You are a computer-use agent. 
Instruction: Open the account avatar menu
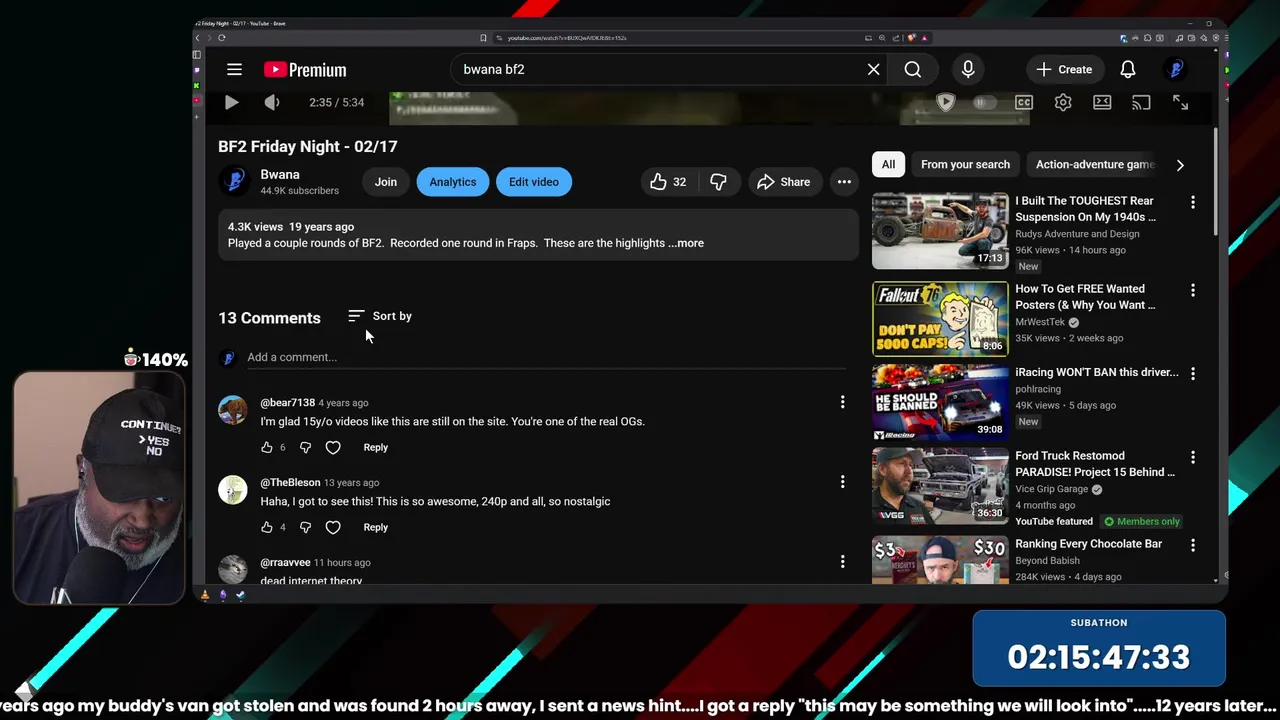pyautogui.click(x=1176, y=69)
